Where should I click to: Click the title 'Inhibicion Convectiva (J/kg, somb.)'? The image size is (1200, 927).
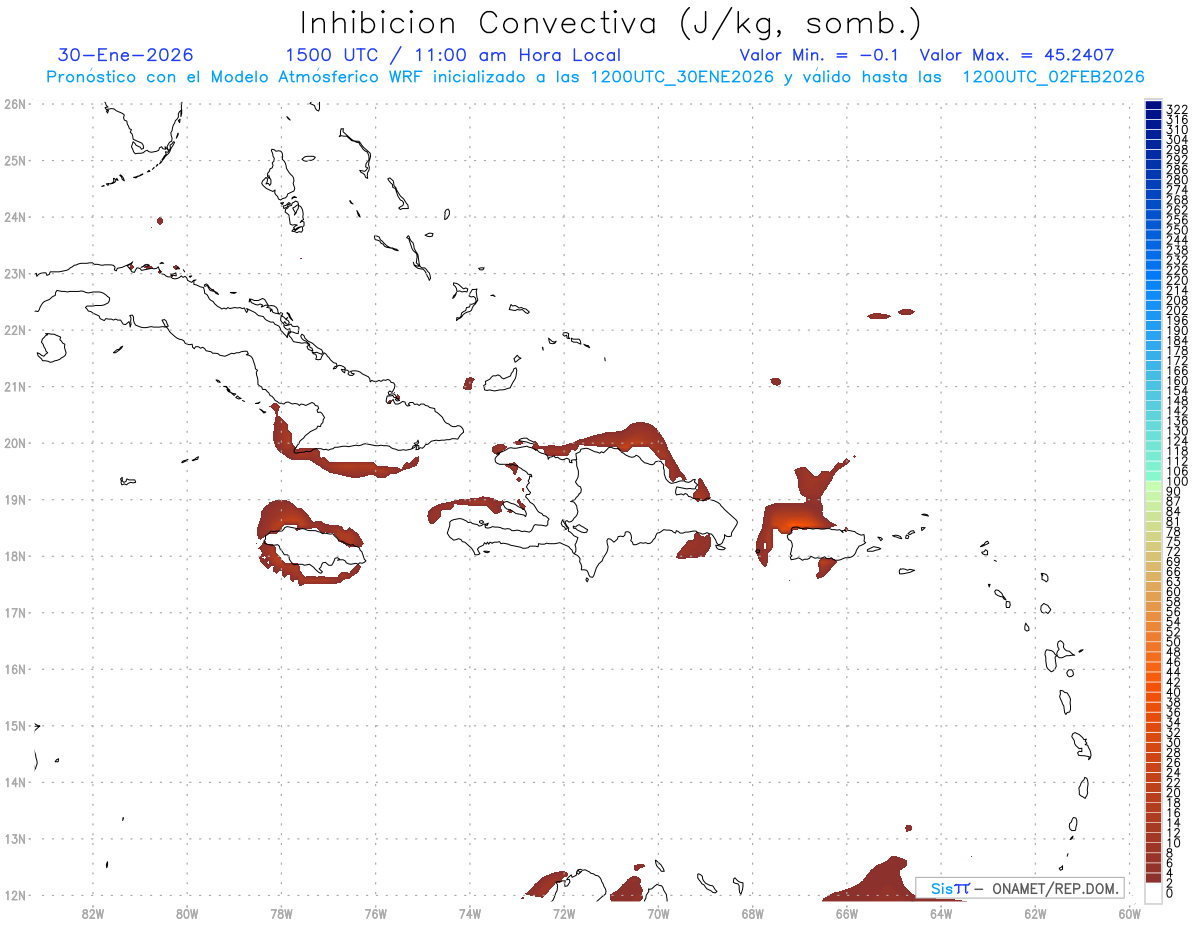(x=610, y=24)
